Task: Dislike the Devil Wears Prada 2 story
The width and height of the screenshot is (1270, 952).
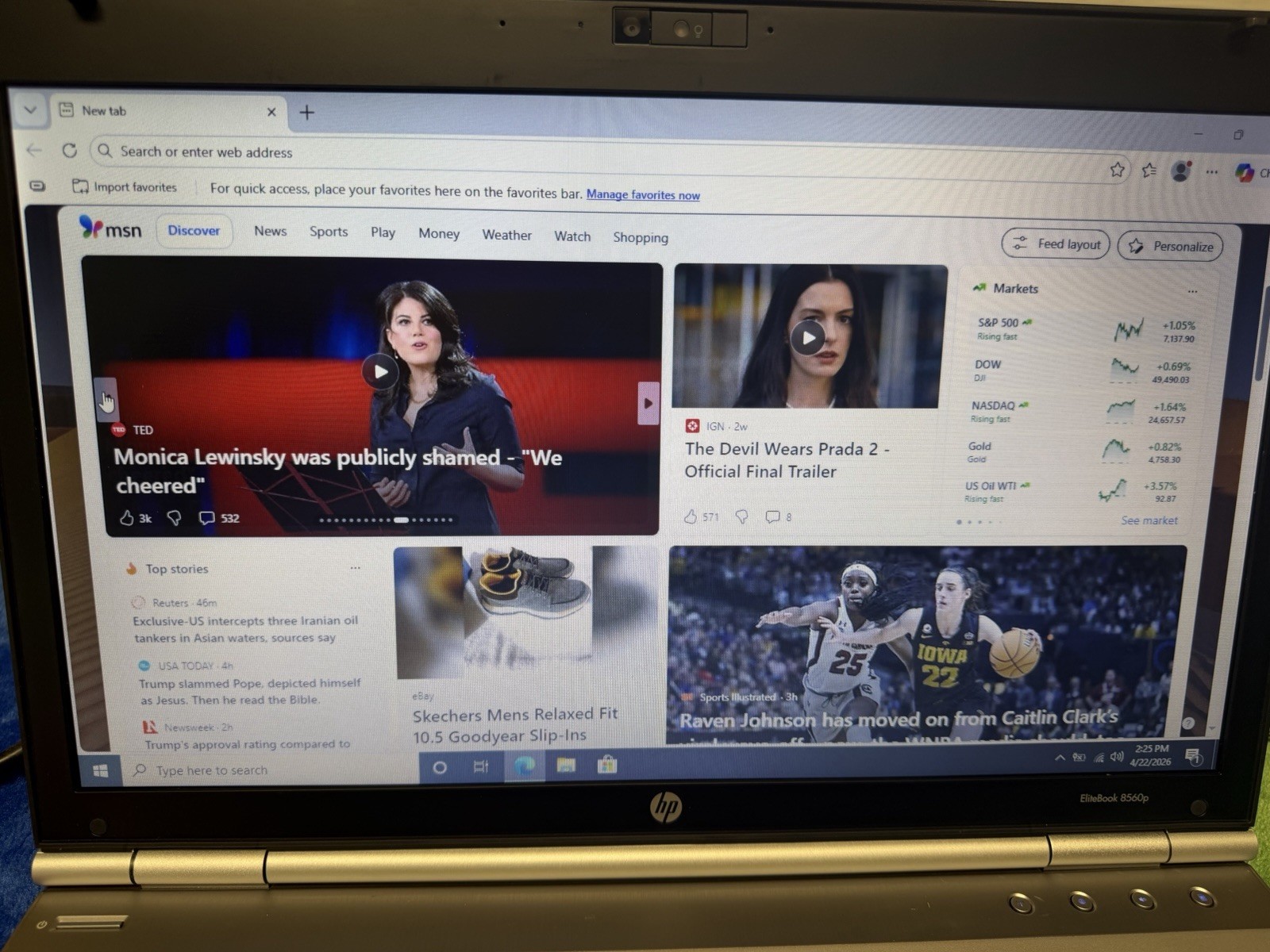Action: [742, 516]
